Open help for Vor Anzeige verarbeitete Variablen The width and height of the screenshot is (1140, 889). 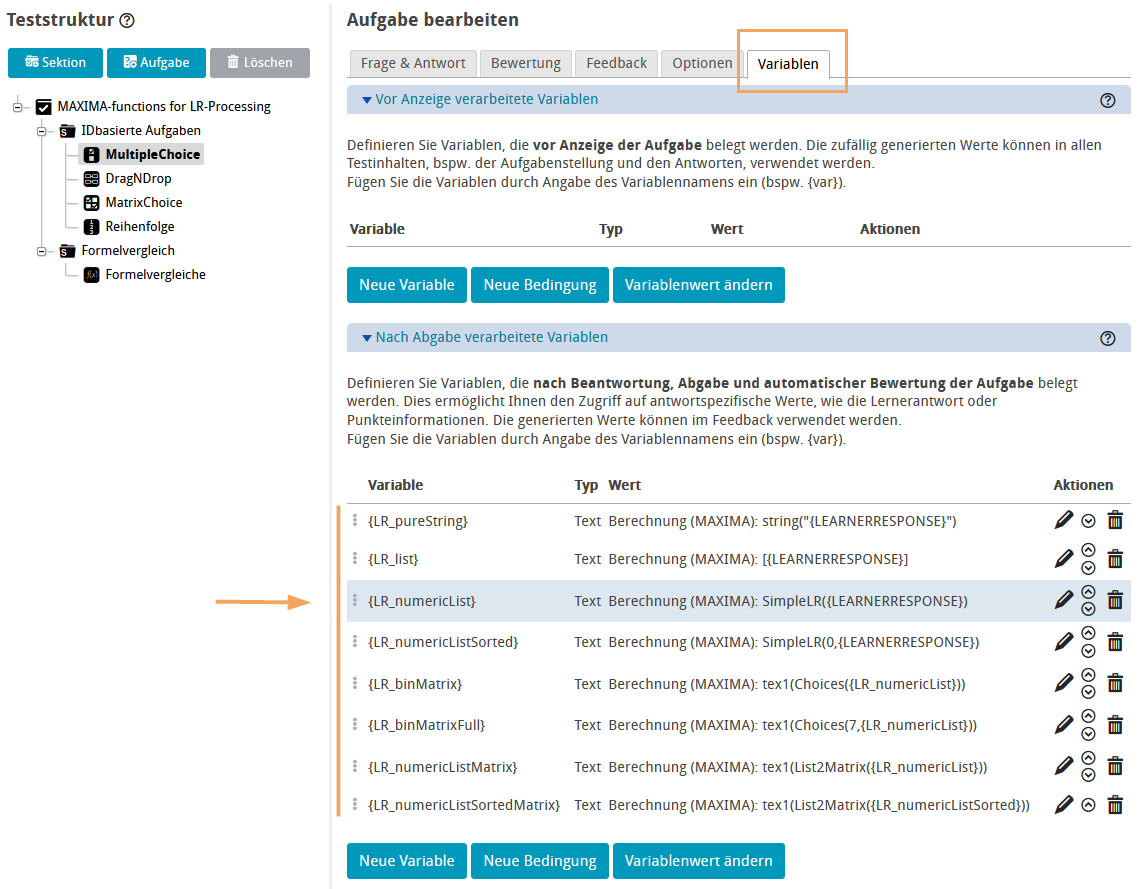pos(1107,100)
